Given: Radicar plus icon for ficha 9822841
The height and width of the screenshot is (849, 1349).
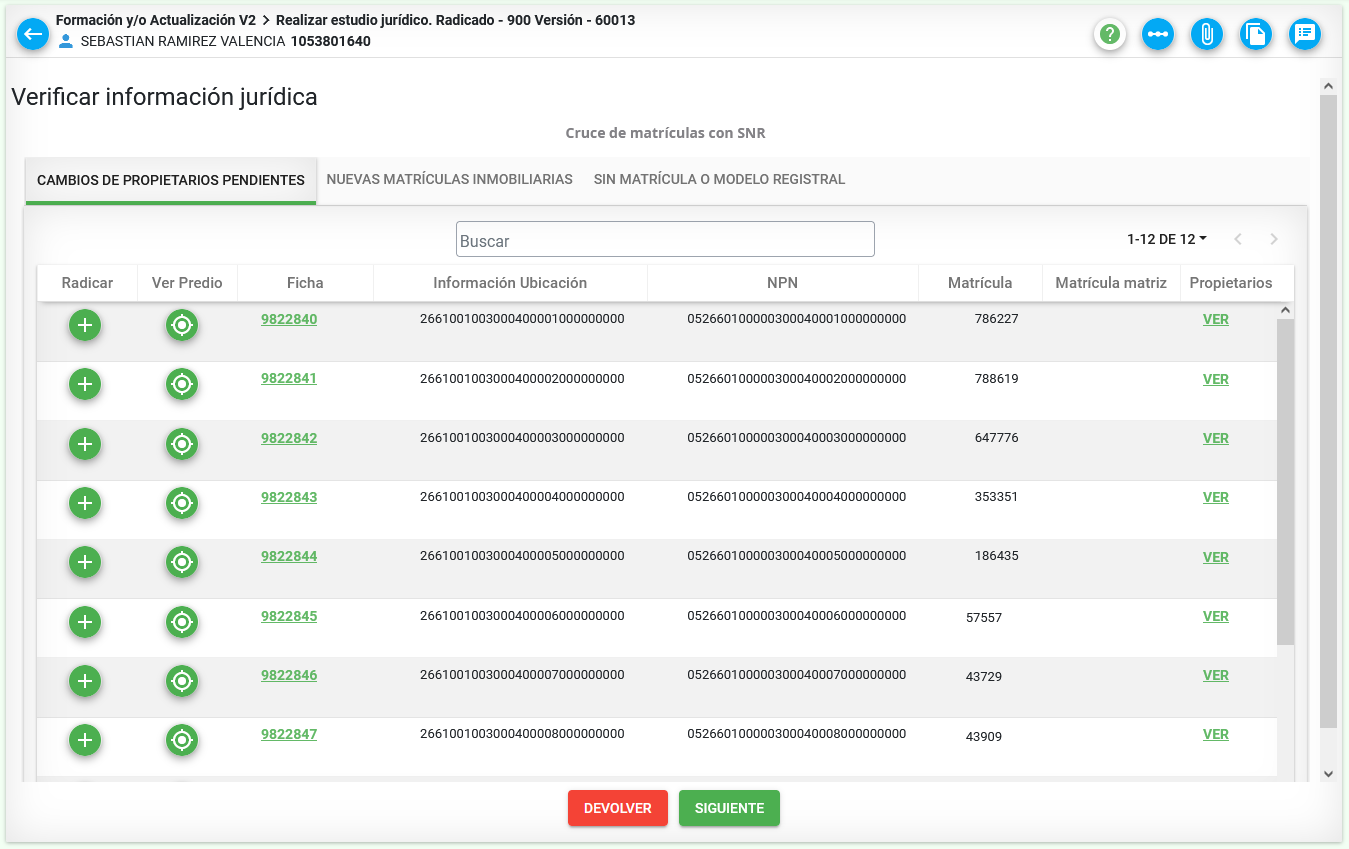Looking at the screenshot, I should [x=85, y=384].
